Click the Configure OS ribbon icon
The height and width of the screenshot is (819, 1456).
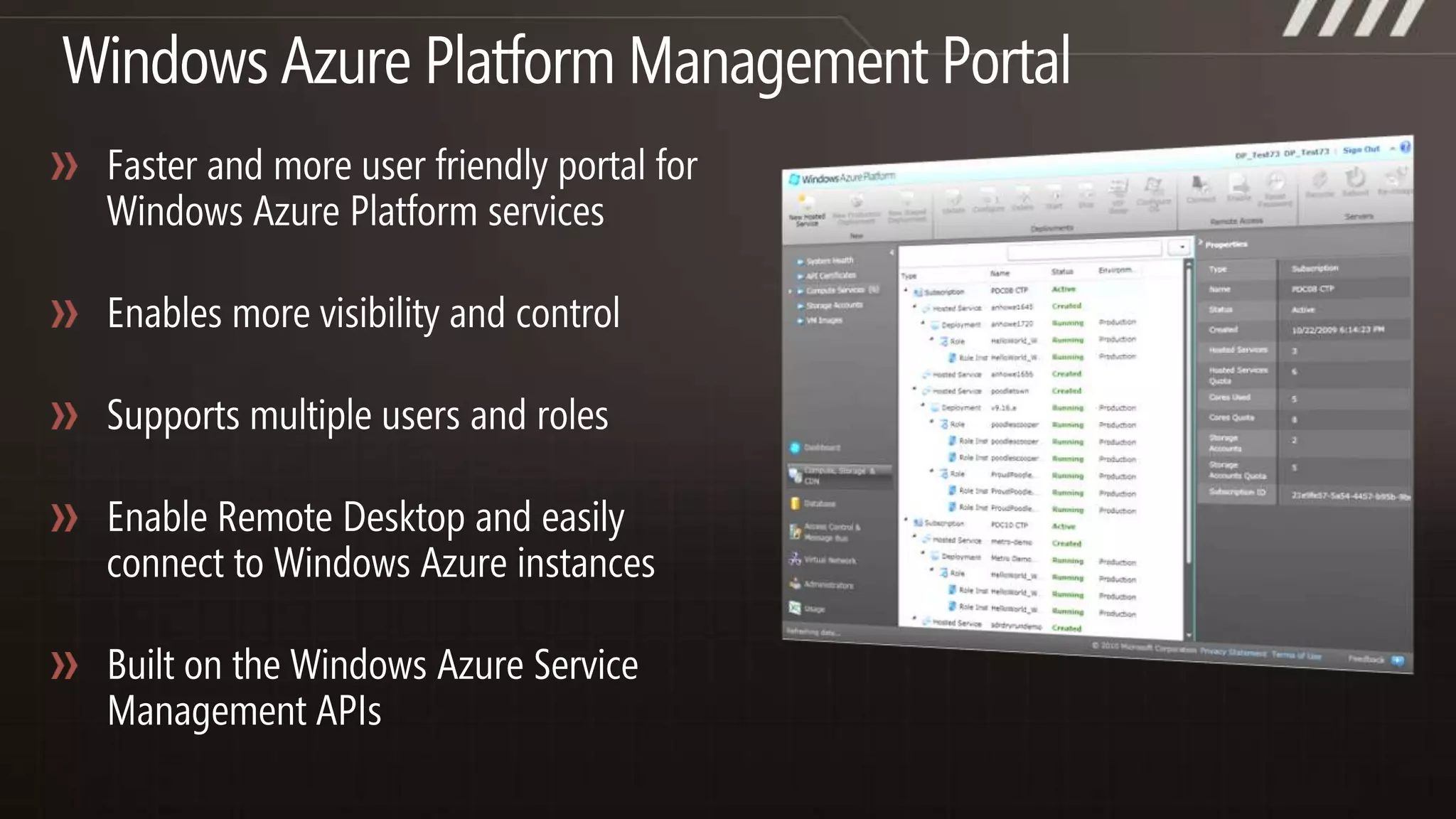(x=1153, y=188)
